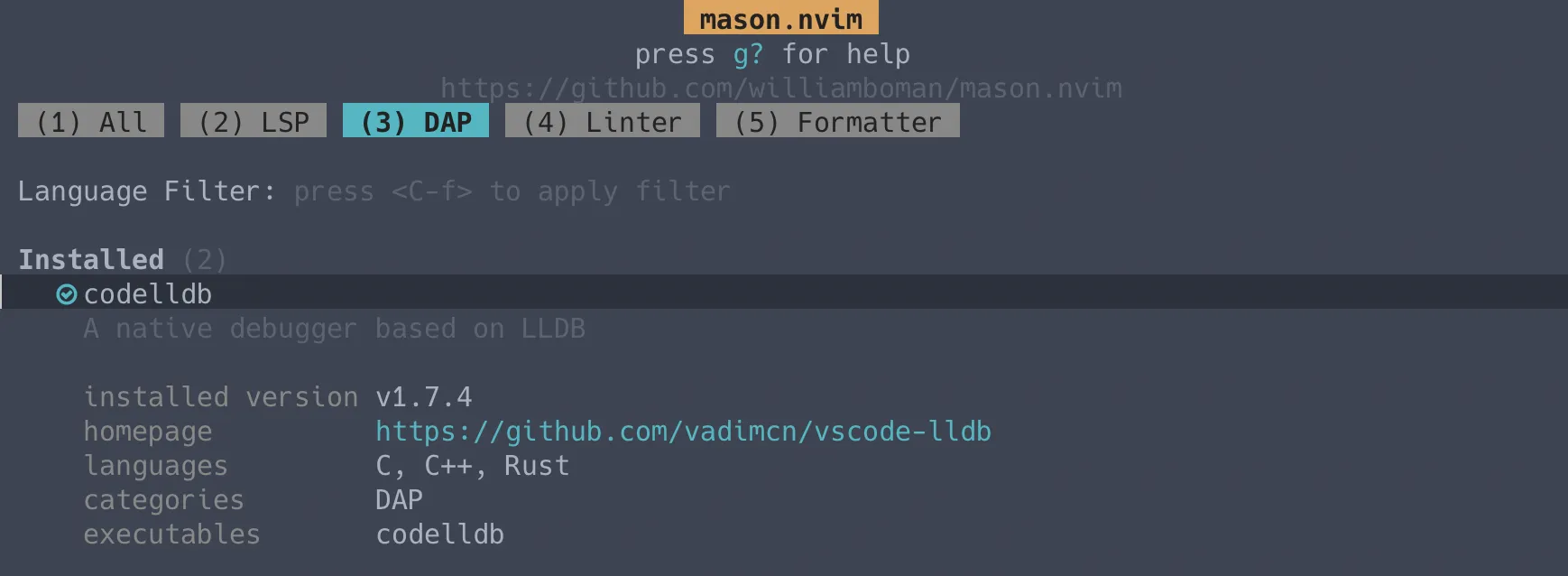This screenshot has width=1568, height=576.
Task: Click the installed checkmark icon beside codelldb
Action: click(67, 294)
